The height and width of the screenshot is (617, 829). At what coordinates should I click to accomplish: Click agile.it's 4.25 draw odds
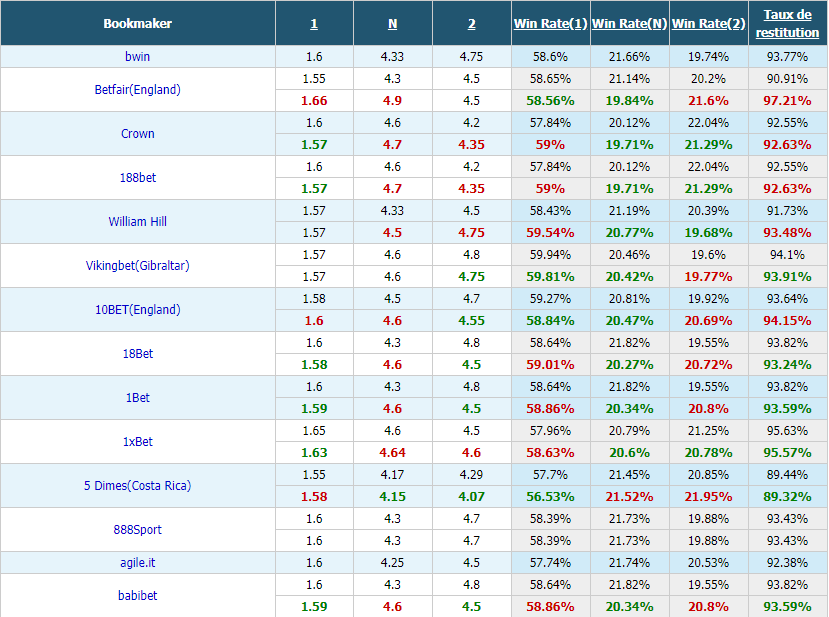392,563
